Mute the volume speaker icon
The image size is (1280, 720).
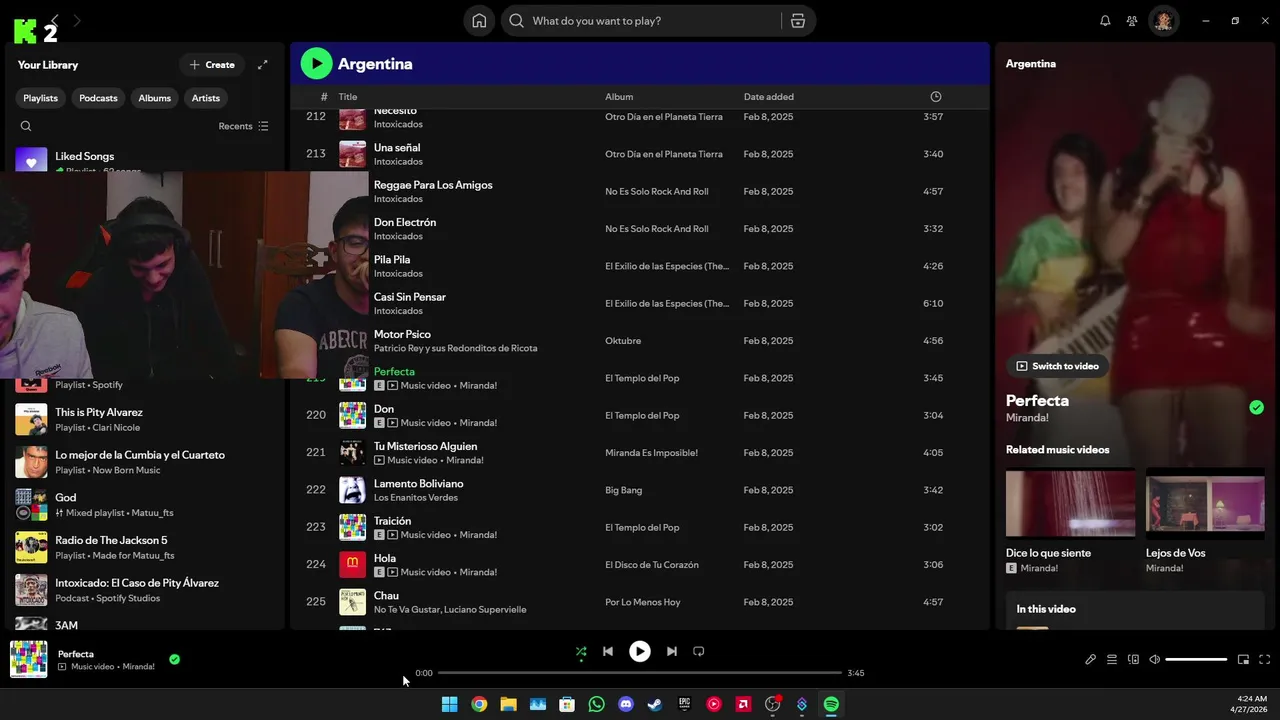click(x=1155, y=660)
